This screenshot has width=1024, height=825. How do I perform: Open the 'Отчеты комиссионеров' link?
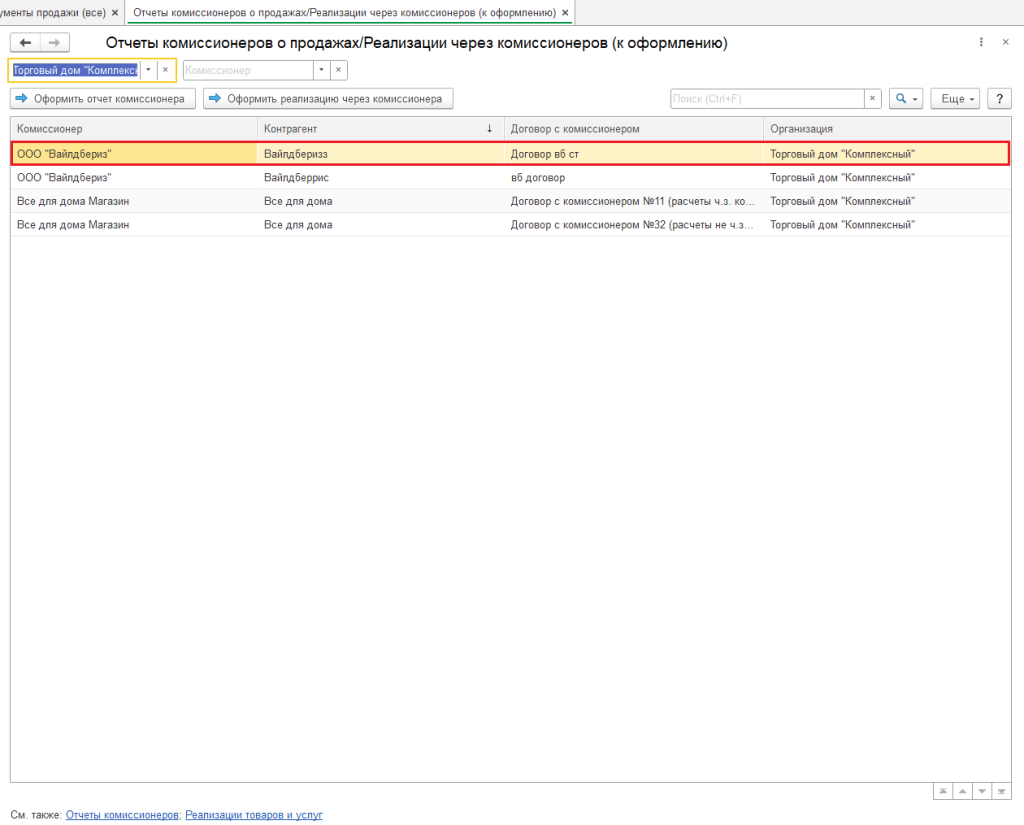[x=122, y=815]
